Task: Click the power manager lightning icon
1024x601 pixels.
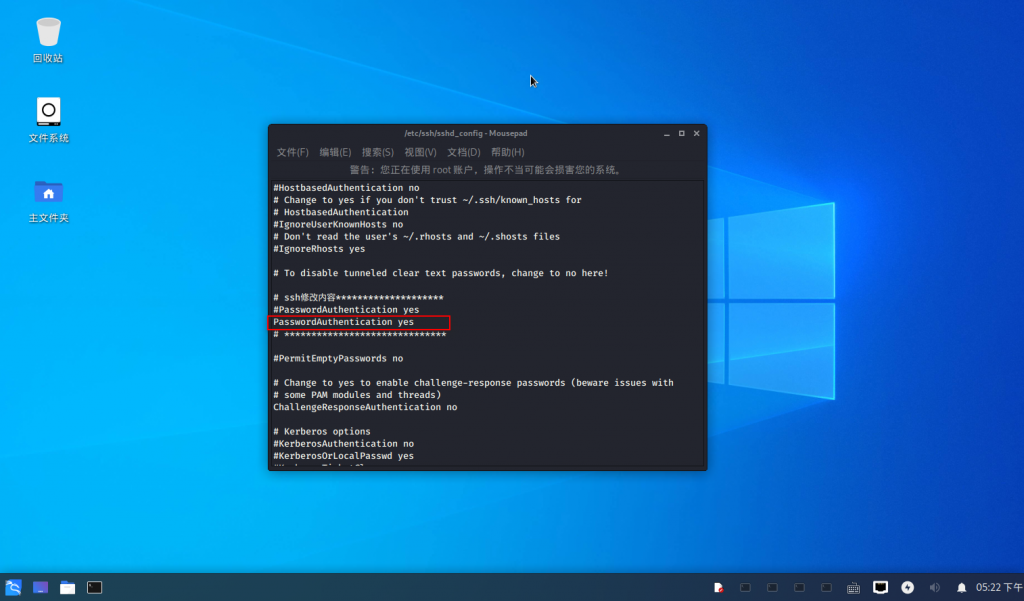Action: point(908,587)
